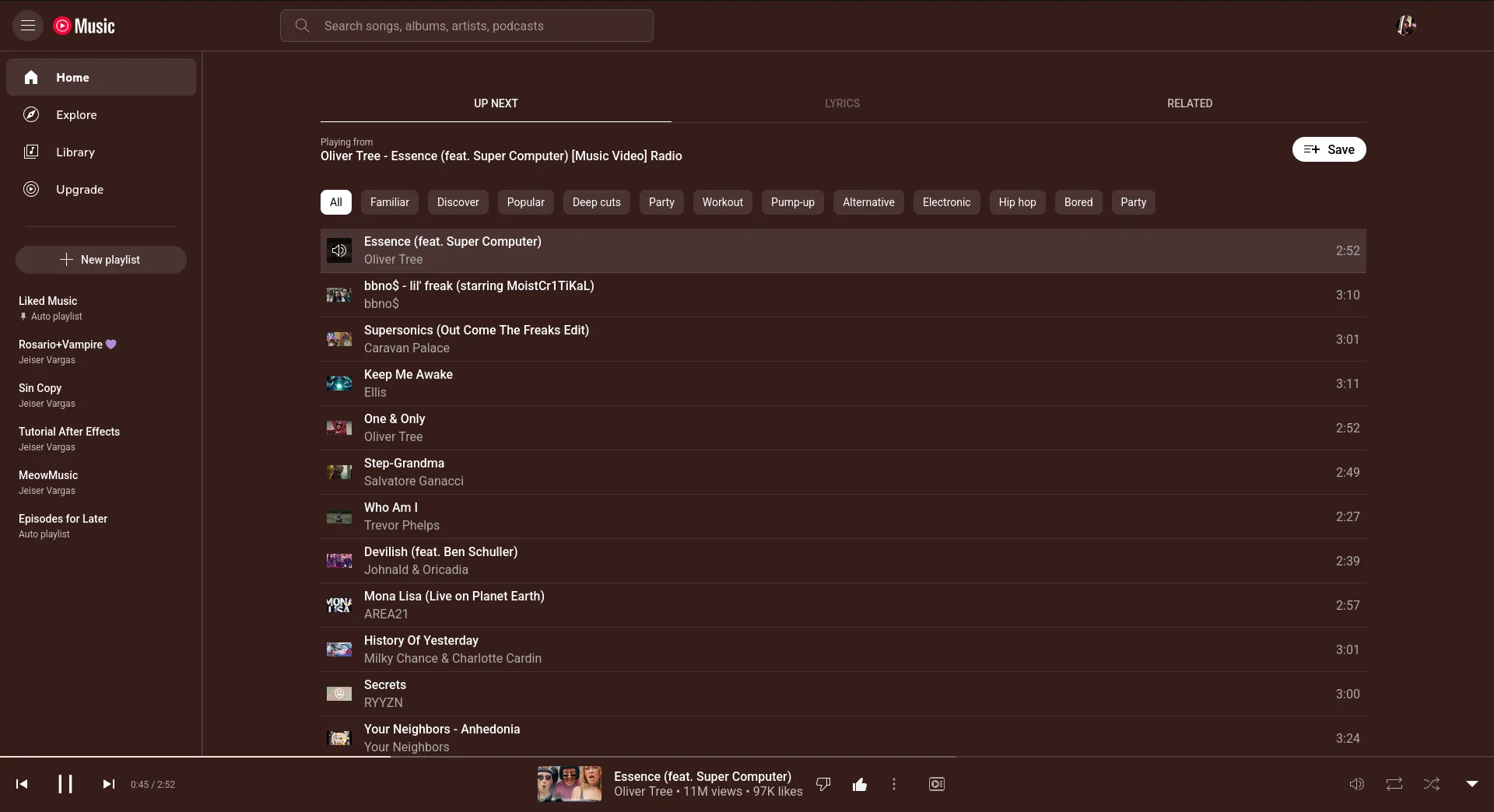Select the Alternative filter chip
Viewport: 1494px width, 812px height.
click(868, 202)
